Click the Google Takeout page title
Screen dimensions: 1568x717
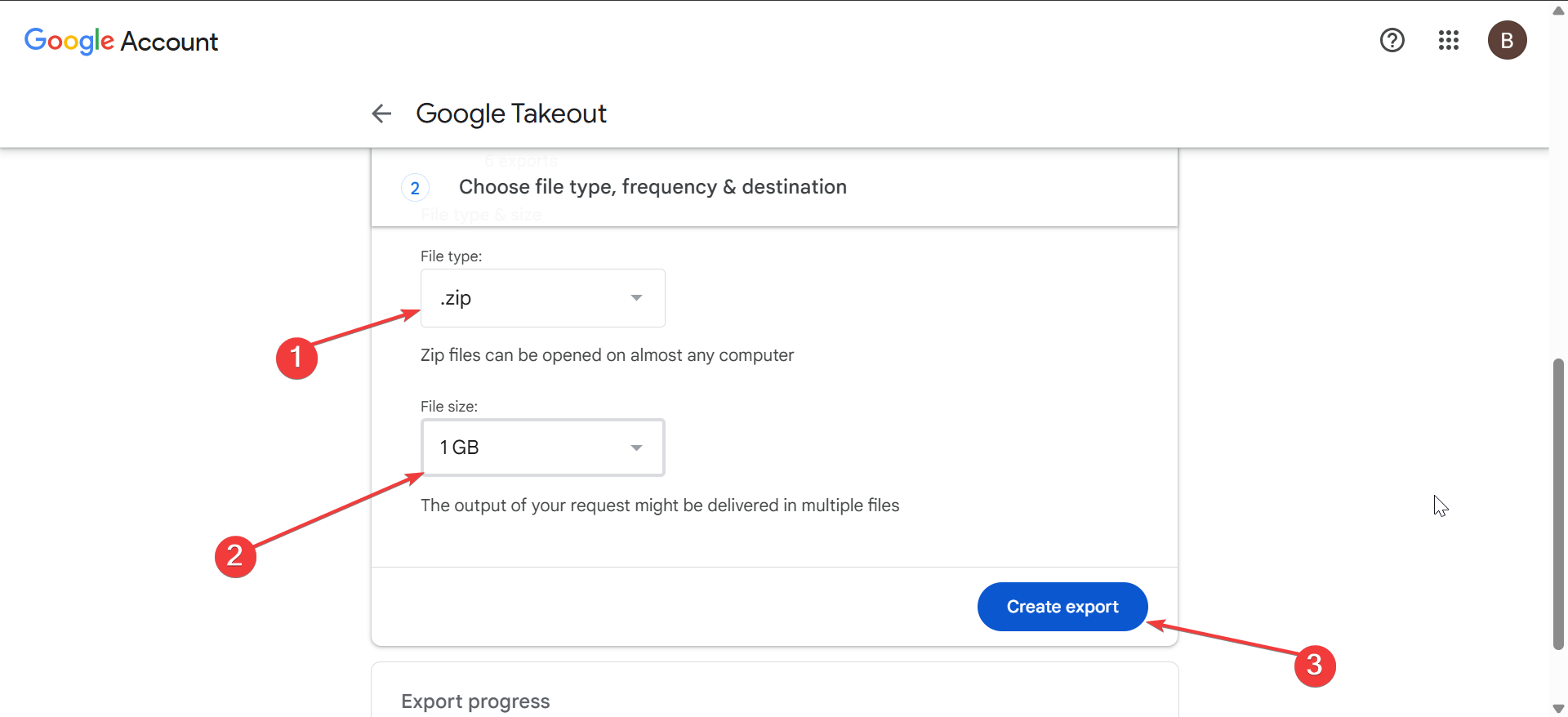pos(510,114)
